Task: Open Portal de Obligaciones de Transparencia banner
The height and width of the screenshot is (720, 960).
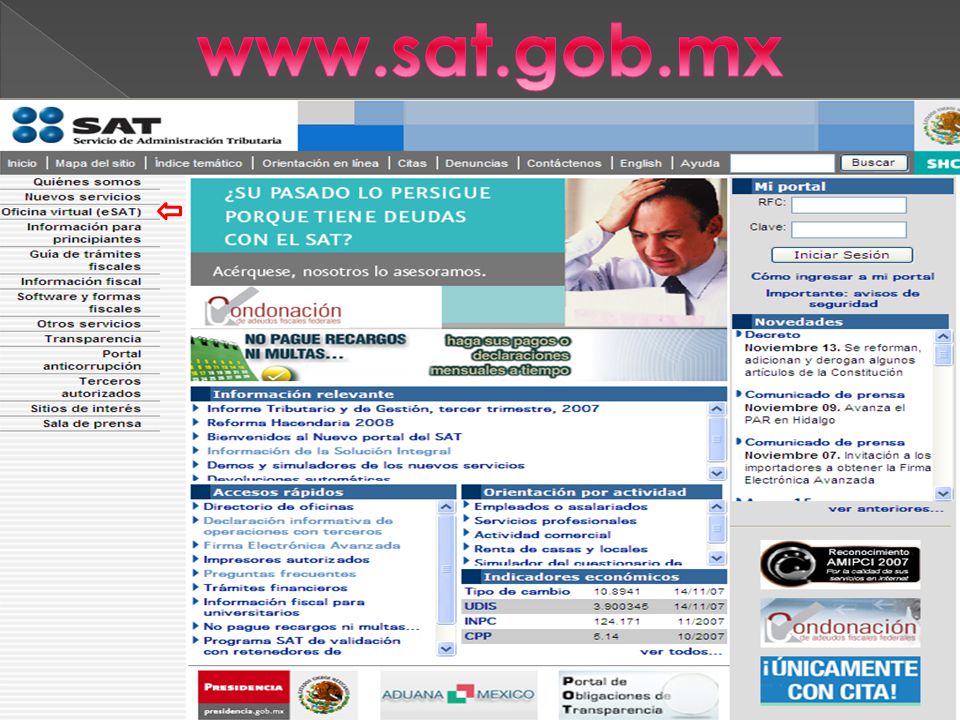Action: [x=637, y=694]
